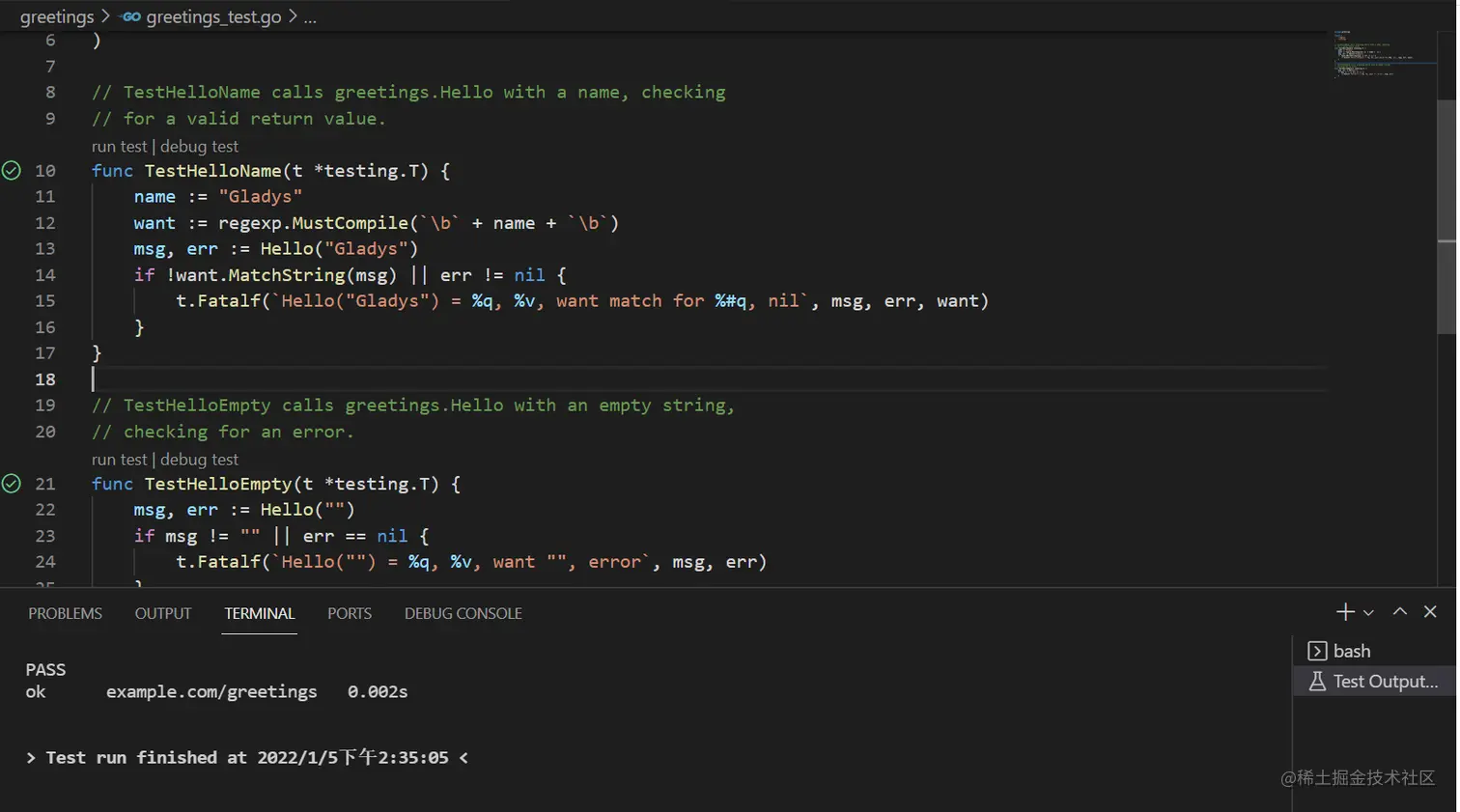
Task: Click want.MatchString on line 14
Action: pos(260,275)
